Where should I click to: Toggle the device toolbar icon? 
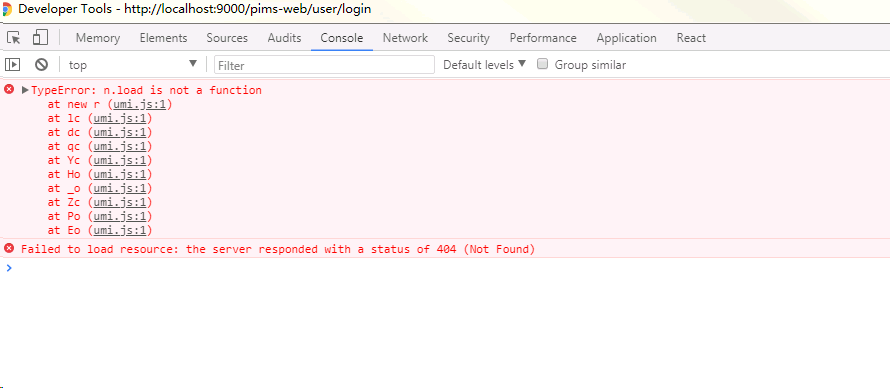[40, 37]
